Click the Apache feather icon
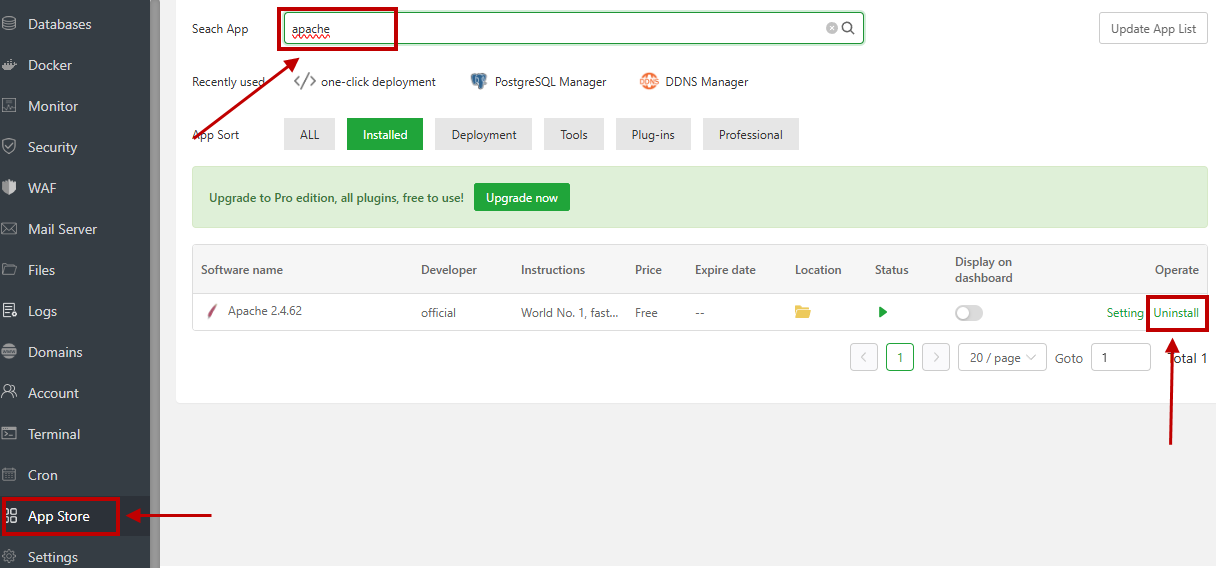The height and width of the screenshot is (568, 1216). (x=211, y=312)
